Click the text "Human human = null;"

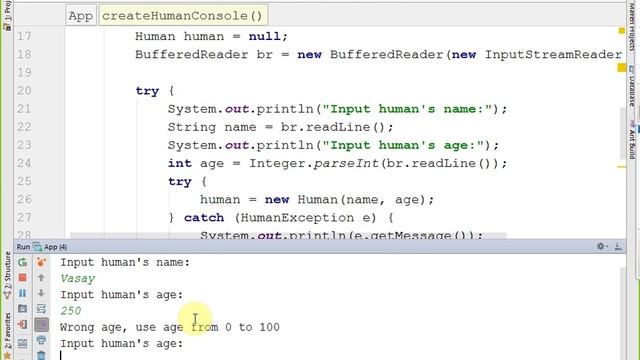pos(211,36)
